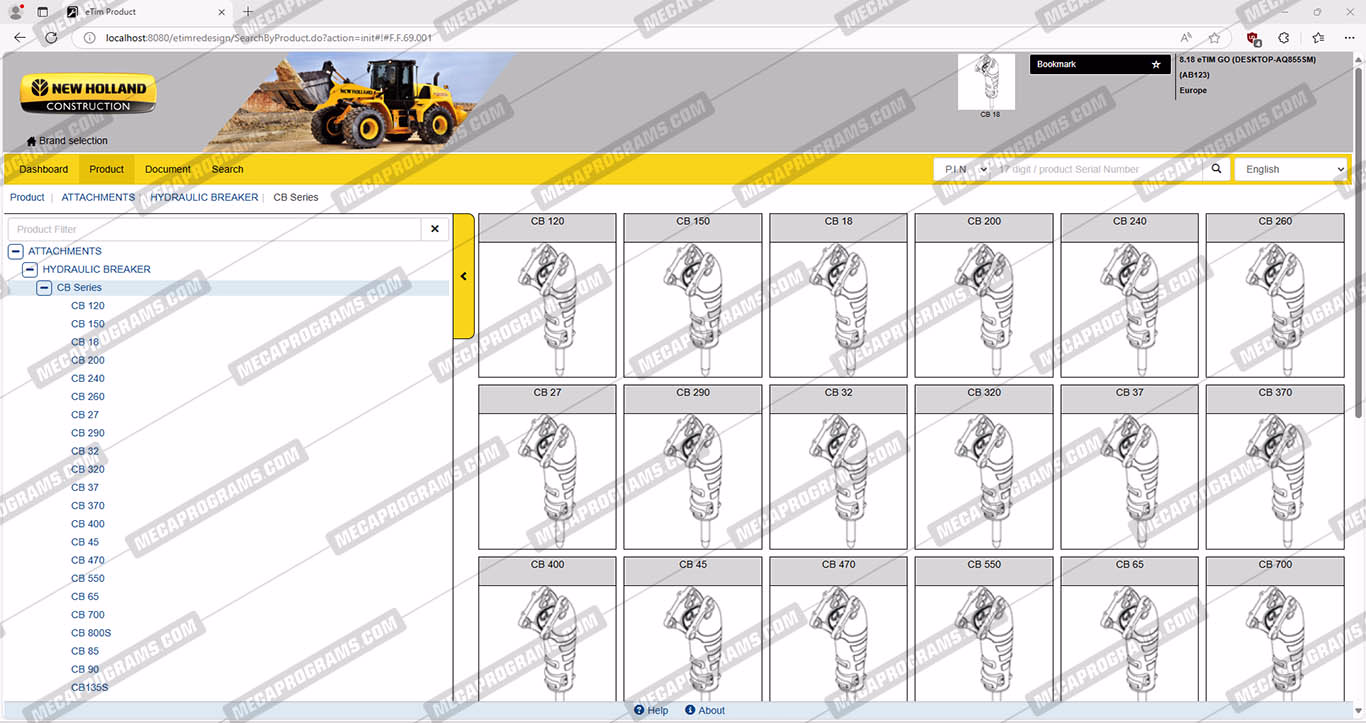
Task: Collapse the ATTACHMENTS tree node
Action: 15,251
